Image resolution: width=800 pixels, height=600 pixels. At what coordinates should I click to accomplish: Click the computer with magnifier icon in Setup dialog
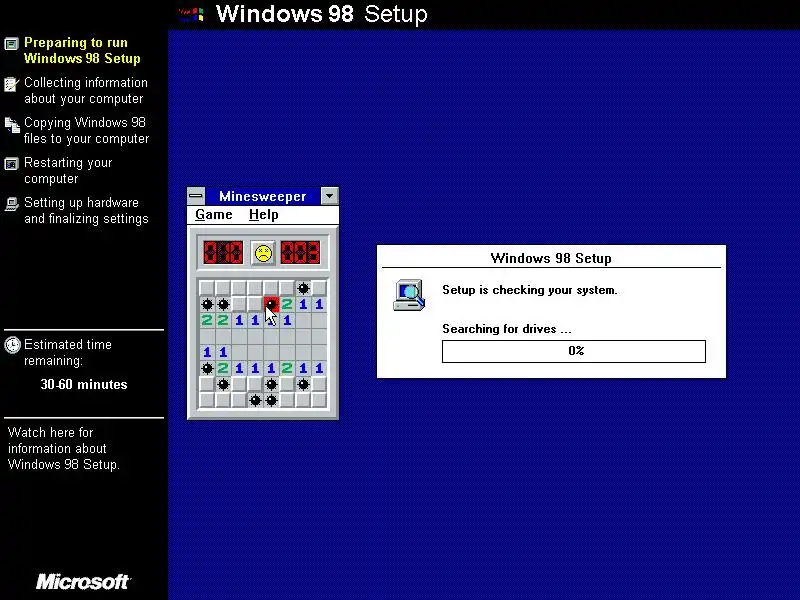(409, 295)
